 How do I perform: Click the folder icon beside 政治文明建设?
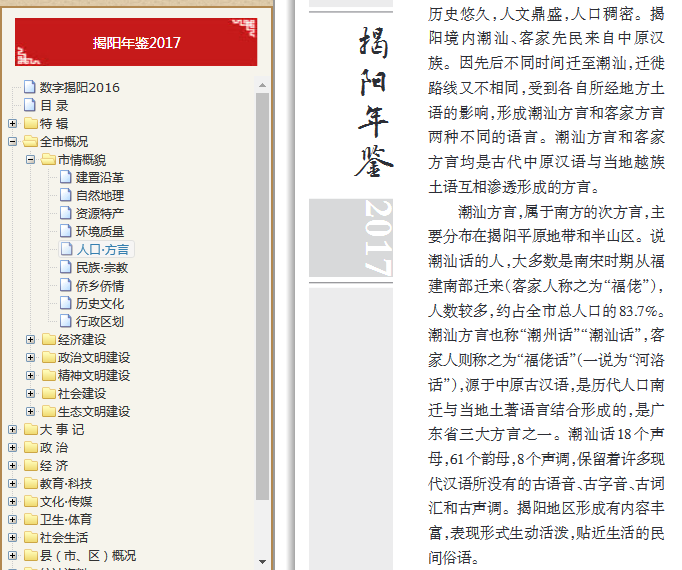49,357
